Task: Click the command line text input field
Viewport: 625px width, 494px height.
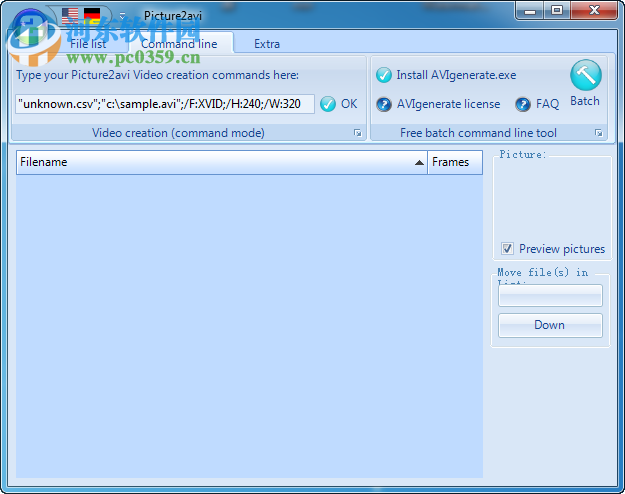Action: pos(165,104)
